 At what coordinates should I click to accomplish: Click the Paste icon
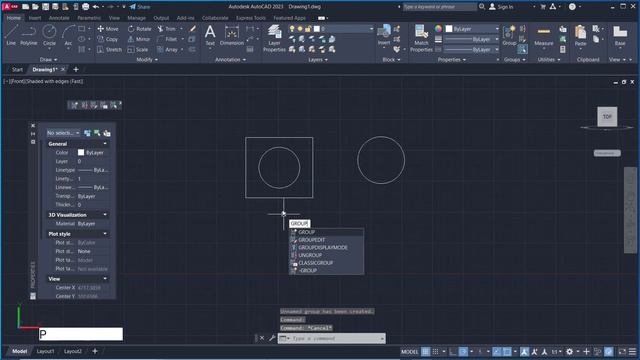(x=580, y=35)
